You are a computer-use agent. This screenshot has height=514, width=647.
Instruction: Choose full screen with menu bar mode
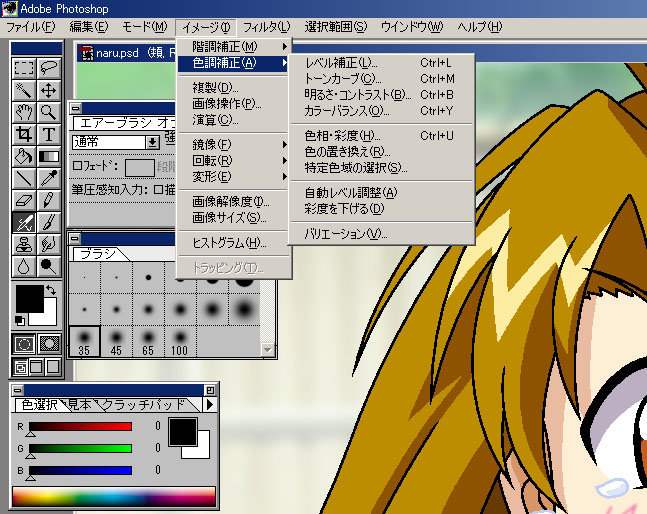click(x=37, y=367)
